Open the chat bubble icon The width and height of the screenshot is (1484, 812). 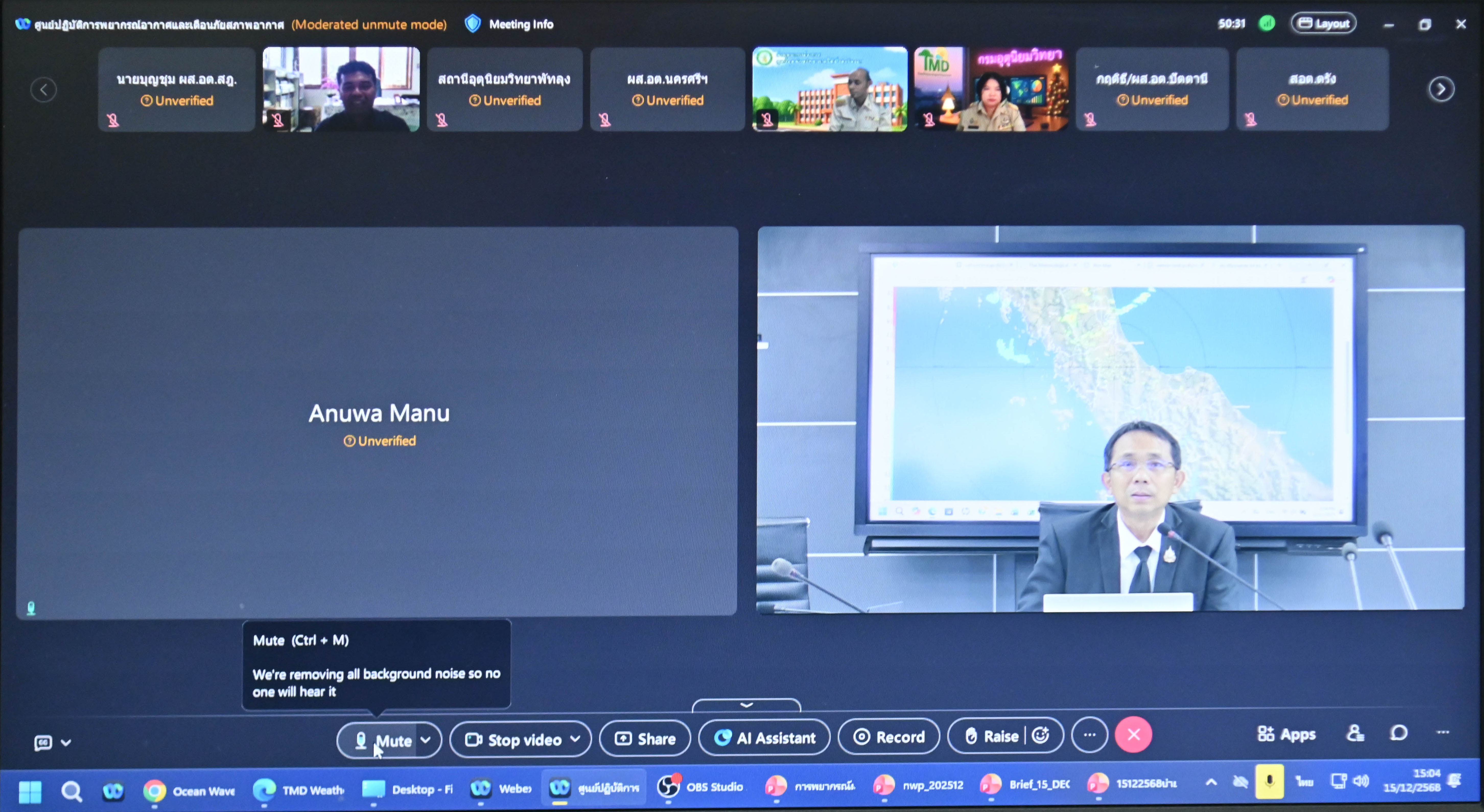pyautogui.click(x=1399, y=733)
